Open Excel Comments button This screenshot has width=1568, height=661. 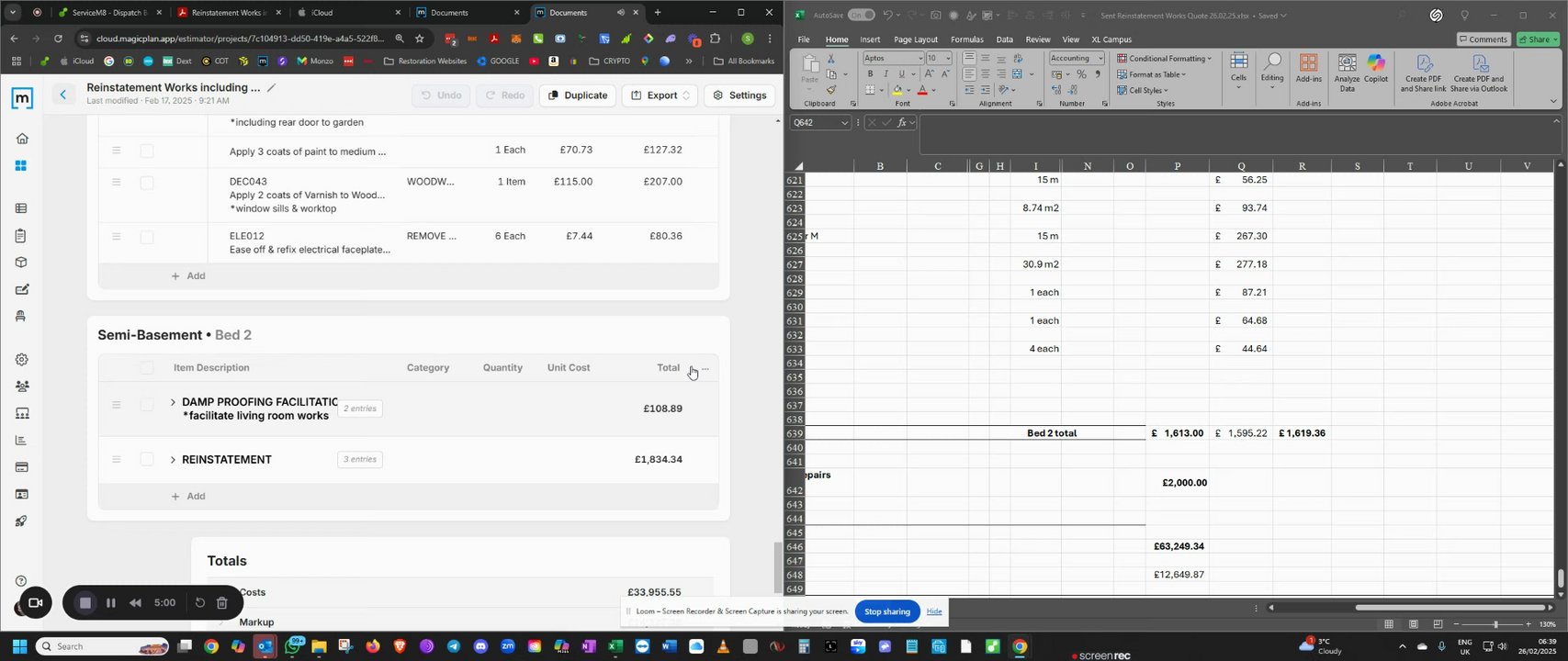click(1483, 39)
